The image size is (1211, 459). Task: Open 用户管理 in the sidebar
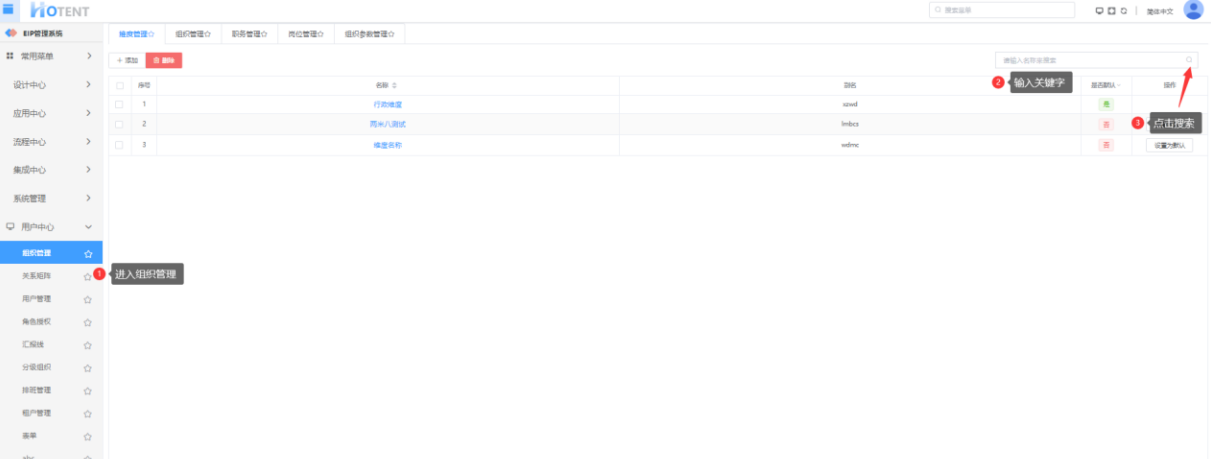(x=36, y=299)
